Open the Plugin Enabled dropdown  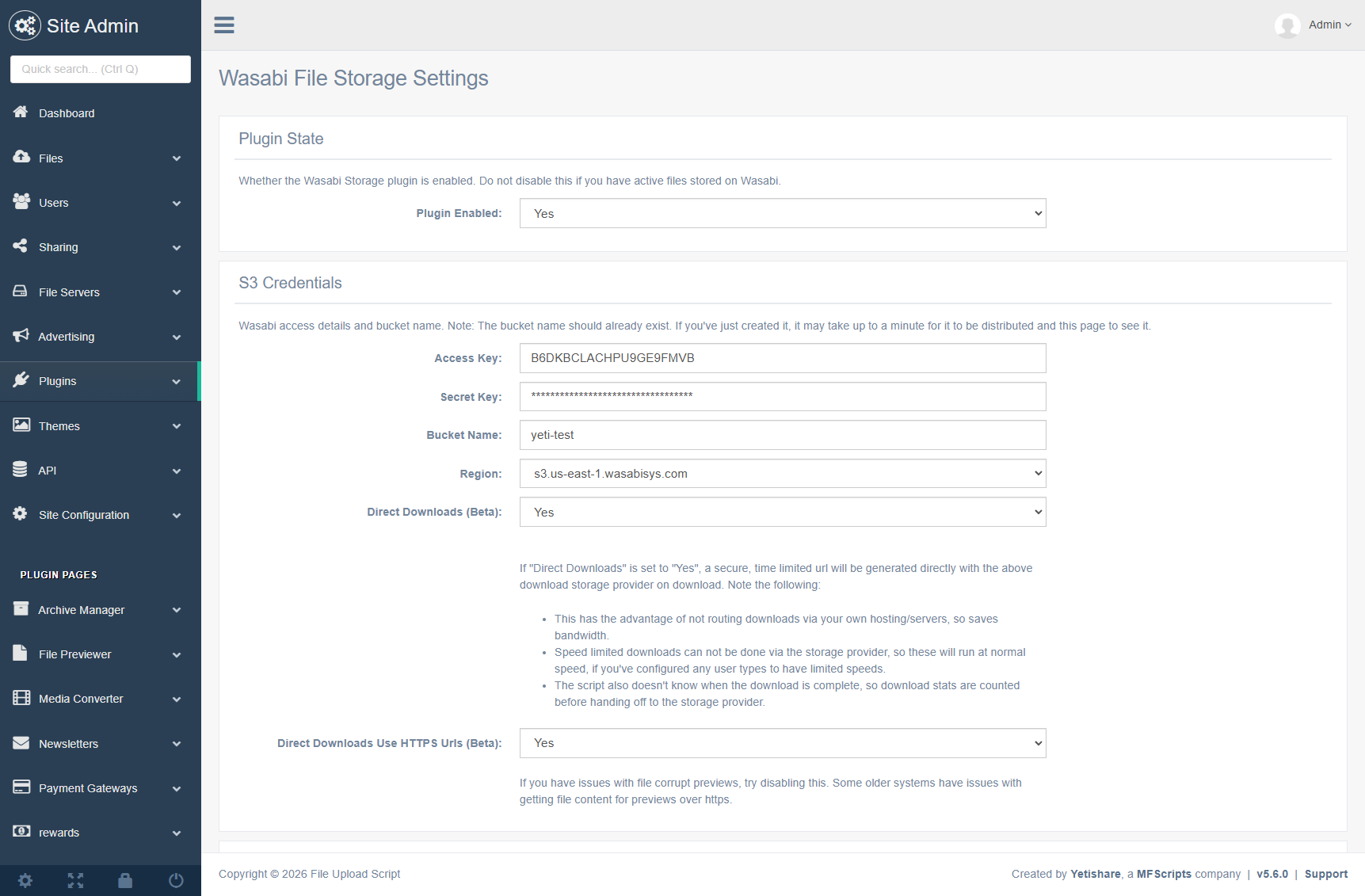(782, 213)
